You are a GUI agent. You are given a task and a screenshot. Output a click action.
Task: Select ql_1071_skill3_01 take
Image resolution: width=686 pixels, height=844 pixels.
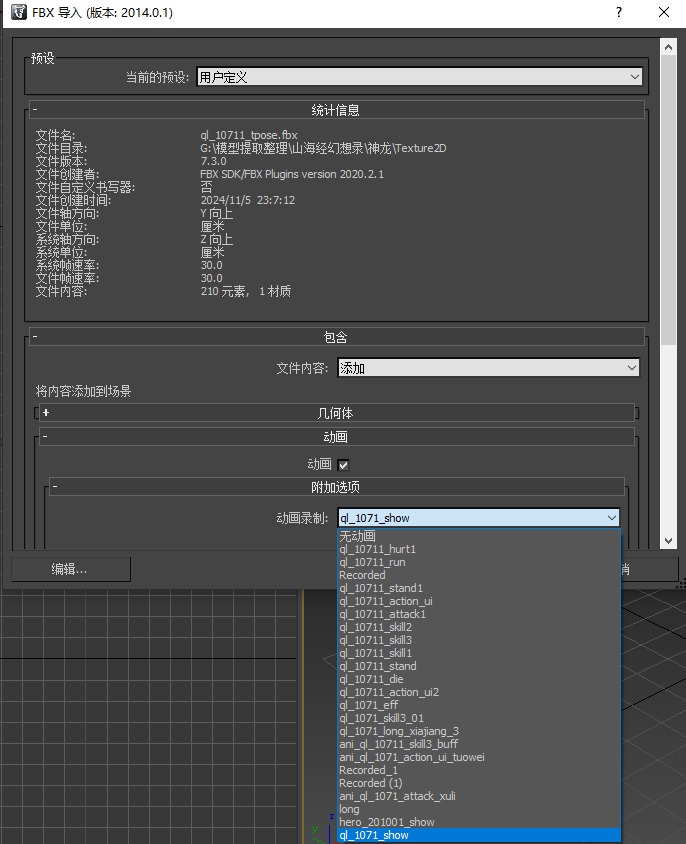479,718
